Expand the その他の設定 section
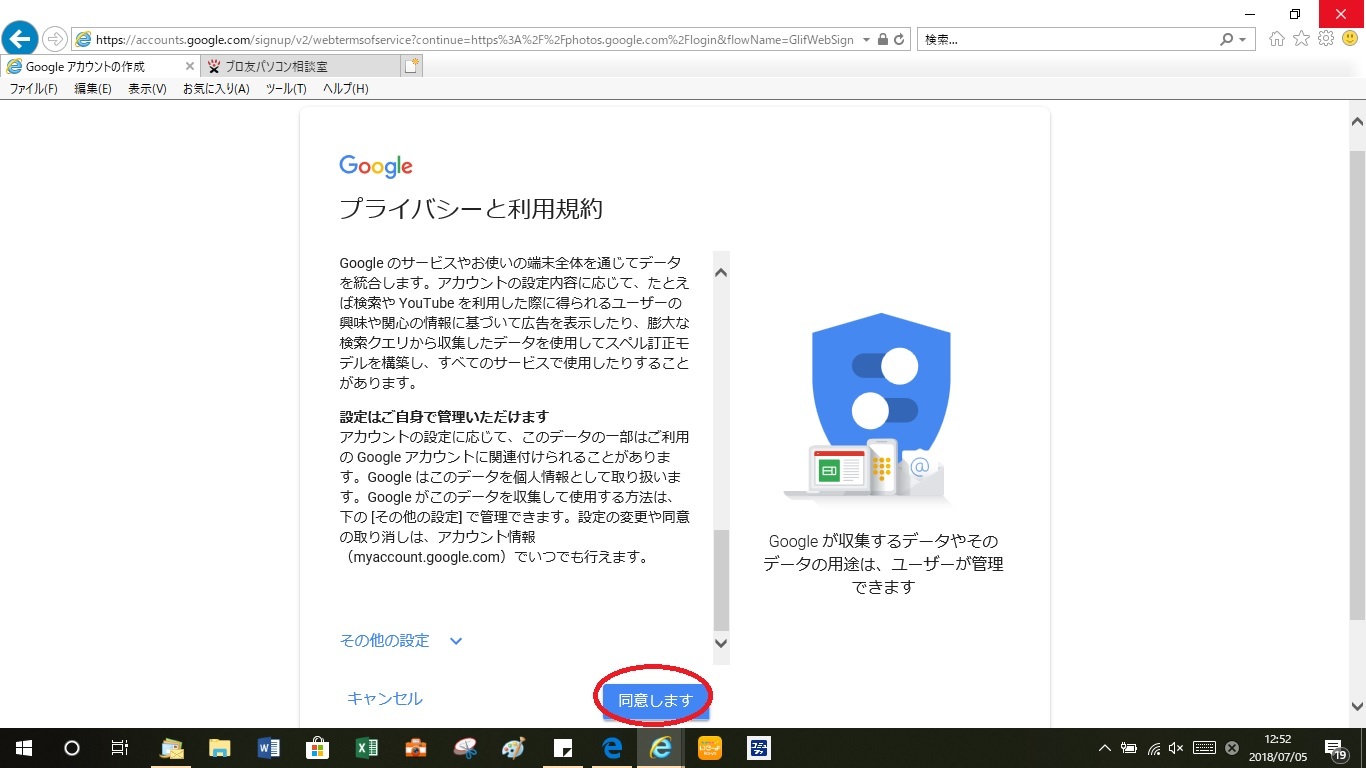 tap(401, 641)
